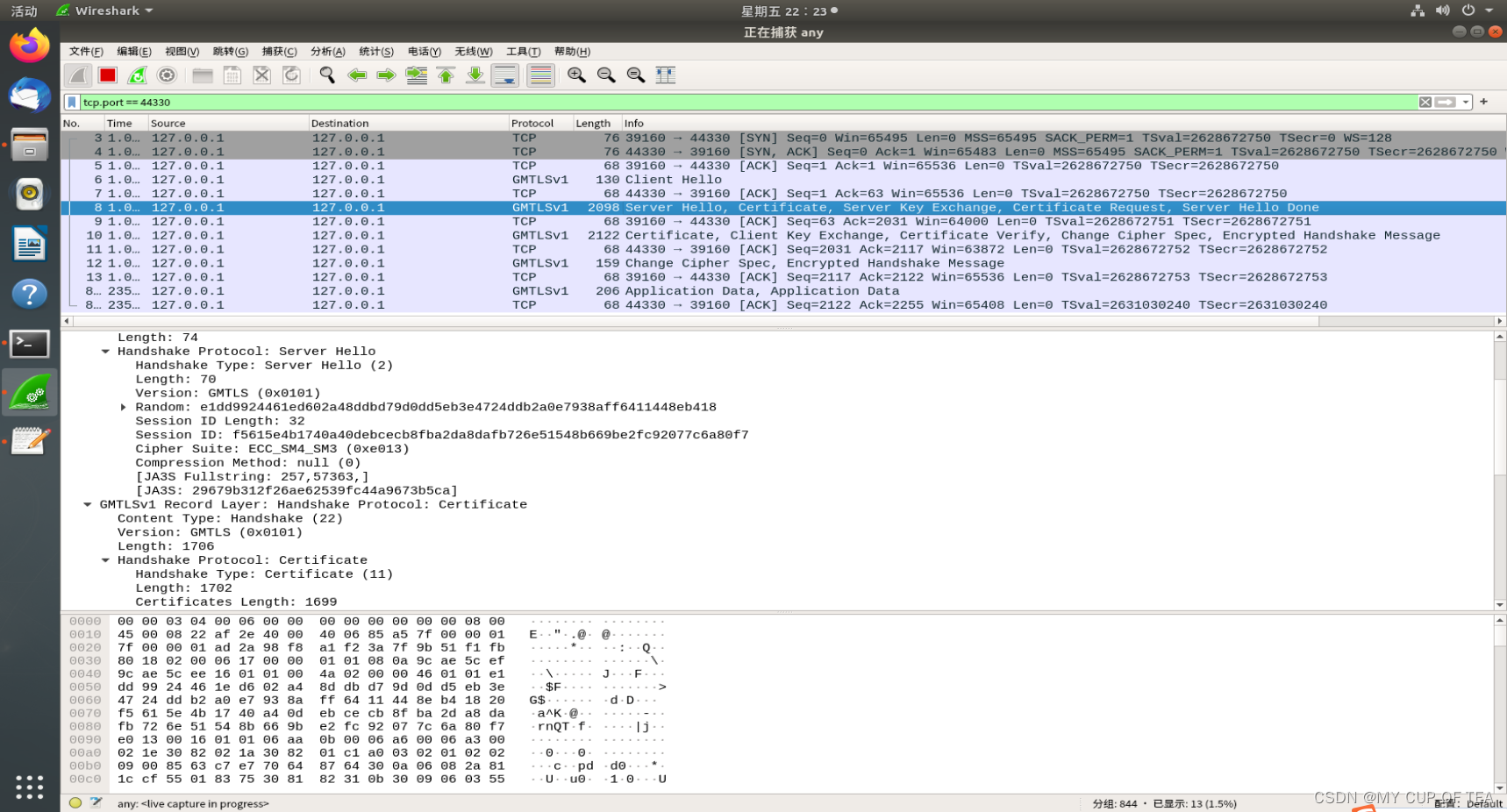This screenshot has height=812, width=1507.
Task: Sort packets by the Time column
Action: pos(125,124)
